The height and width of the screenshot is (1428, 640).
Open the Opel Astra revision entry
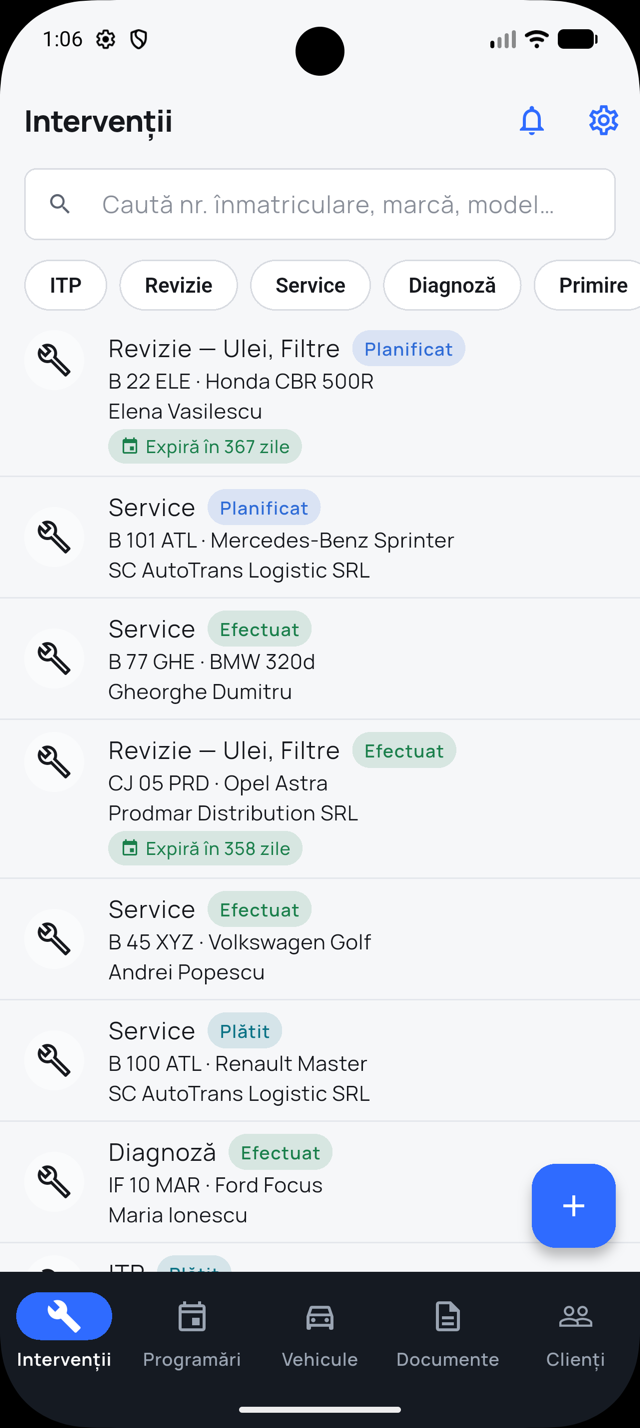pyautogui.click(x=320, y=798)
